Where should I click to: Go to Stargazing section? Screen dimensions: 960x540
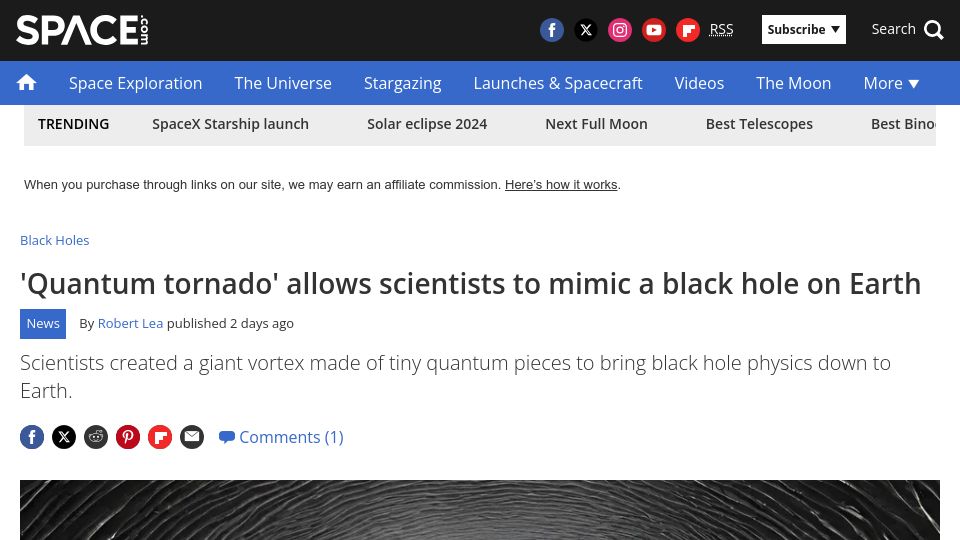click(x=402, y=83)
